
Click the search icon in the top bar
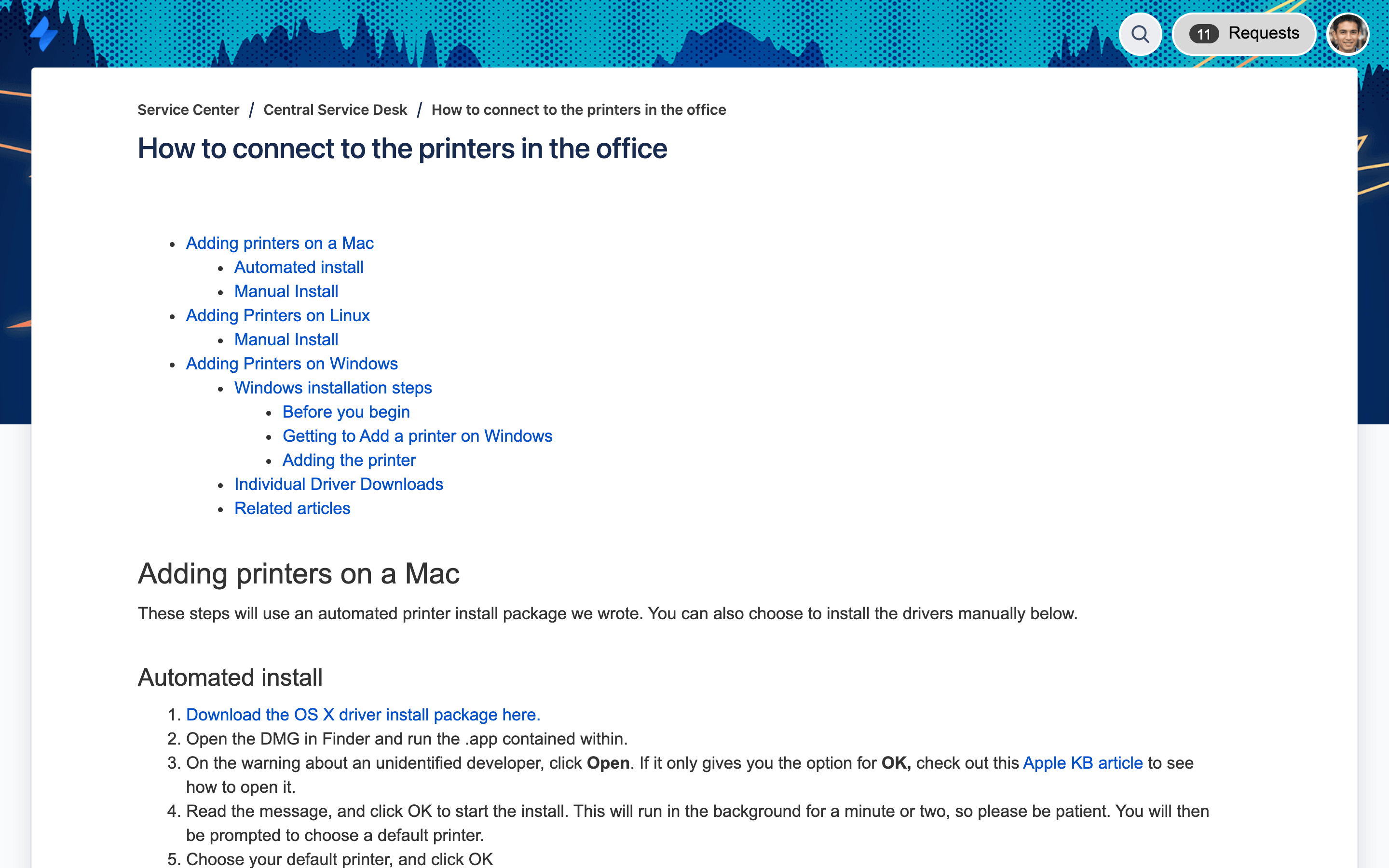[1140, 34]
